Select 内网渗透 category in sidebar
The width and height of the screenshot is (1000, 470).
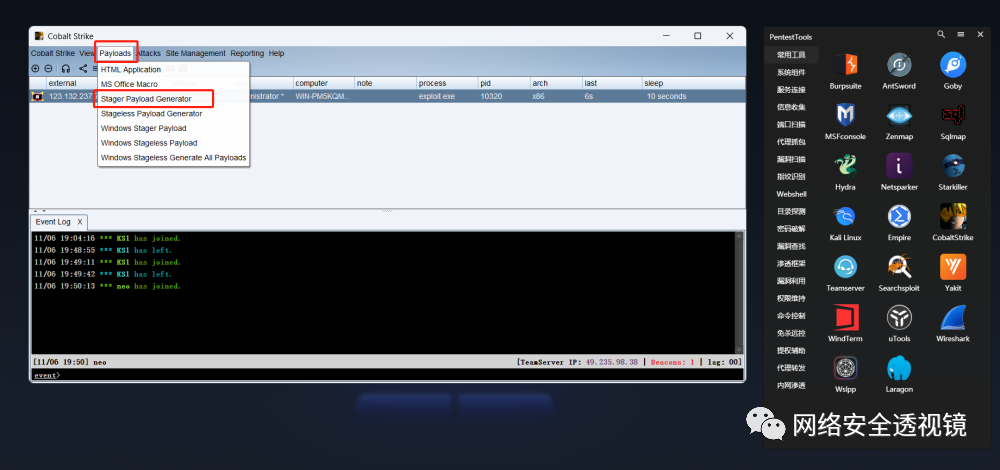tap(791, 385)
